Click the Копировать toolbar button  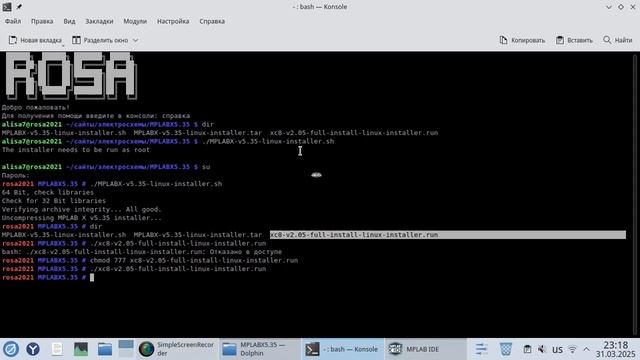[x=522, y=40]
